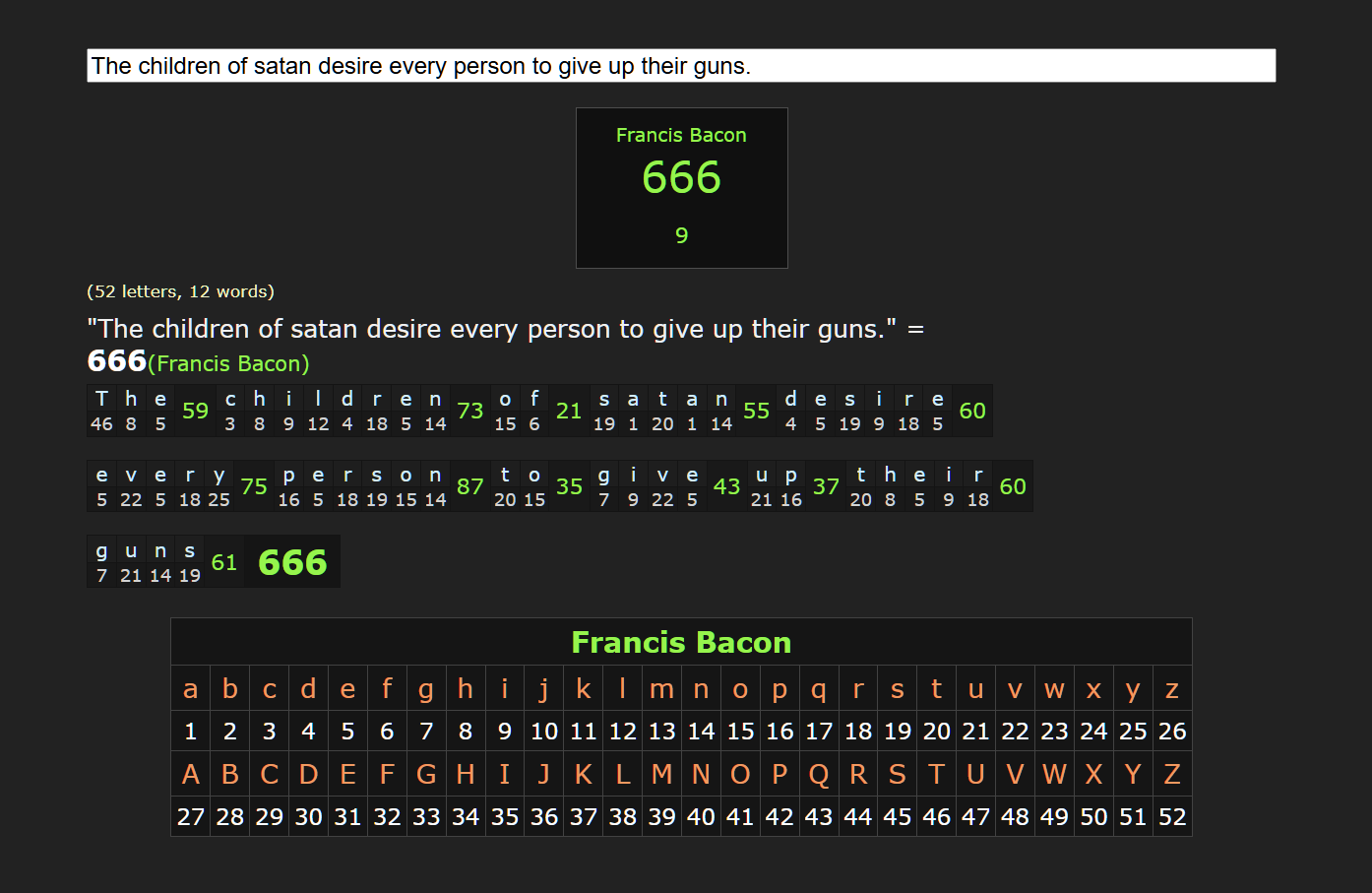Click uppercase M in the cipher table
Screen dimensions: 1372x893
pos(661,775)
